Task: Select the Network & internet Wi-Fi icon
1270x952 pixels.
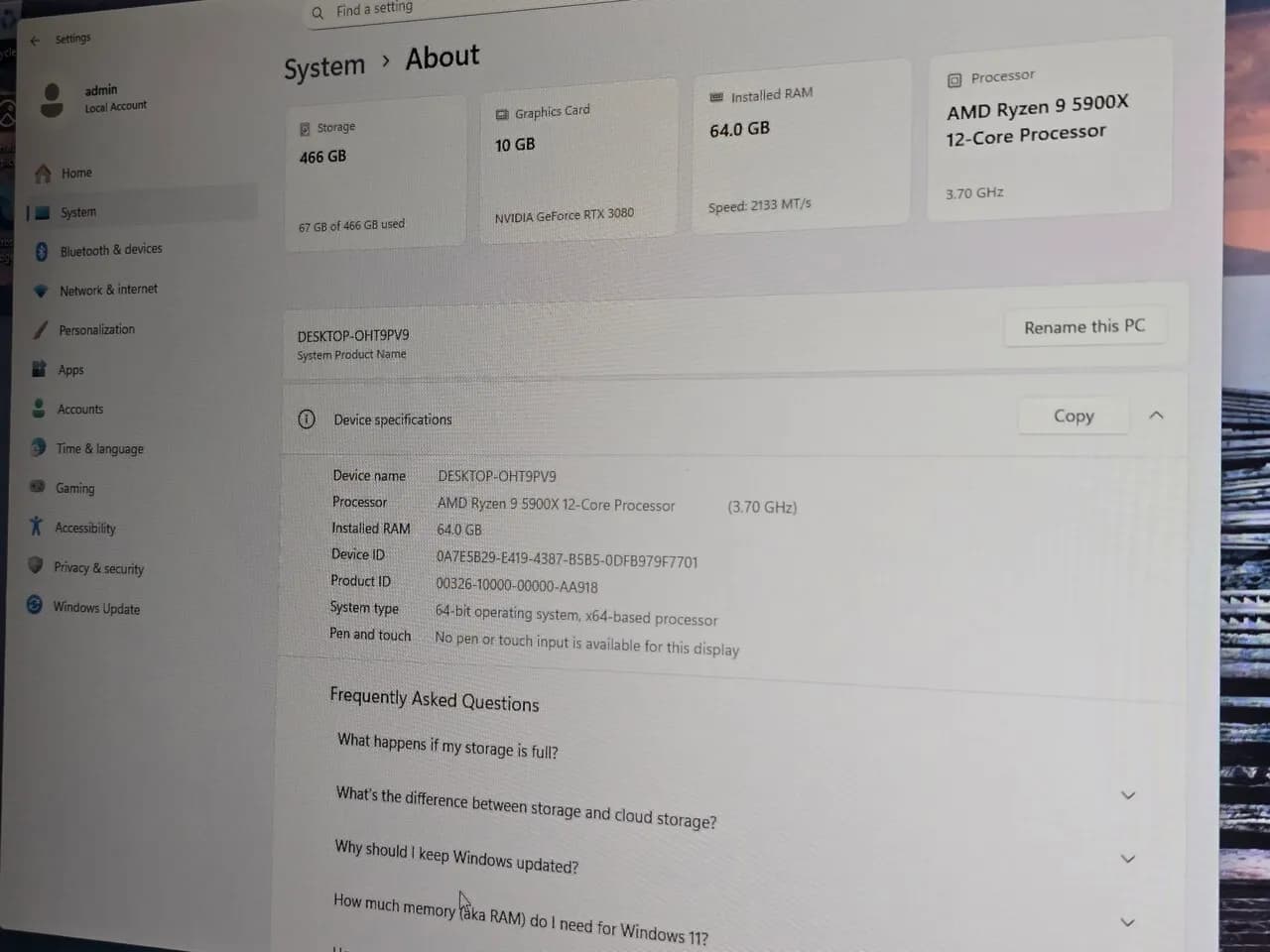Action: (x=41, y=291)
